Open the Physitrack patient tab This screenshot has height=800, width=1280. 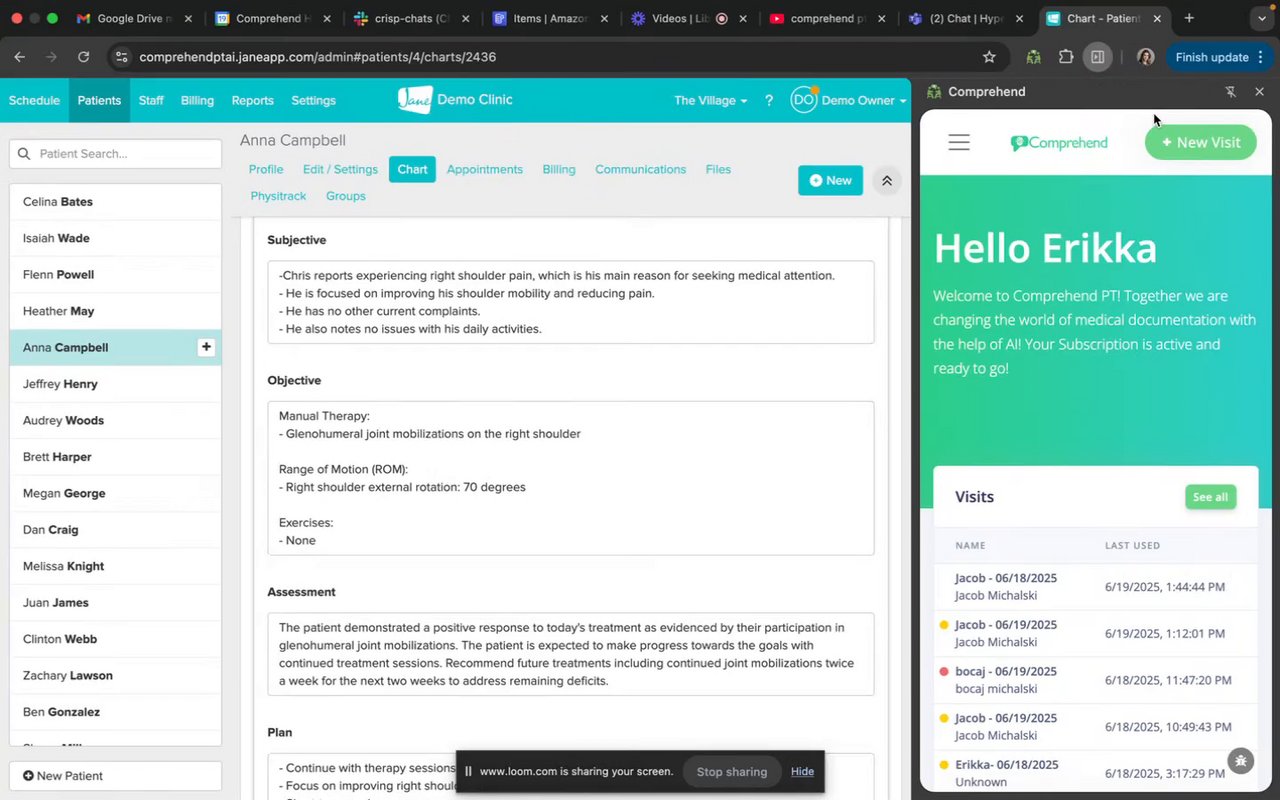[x=278, y=196]
